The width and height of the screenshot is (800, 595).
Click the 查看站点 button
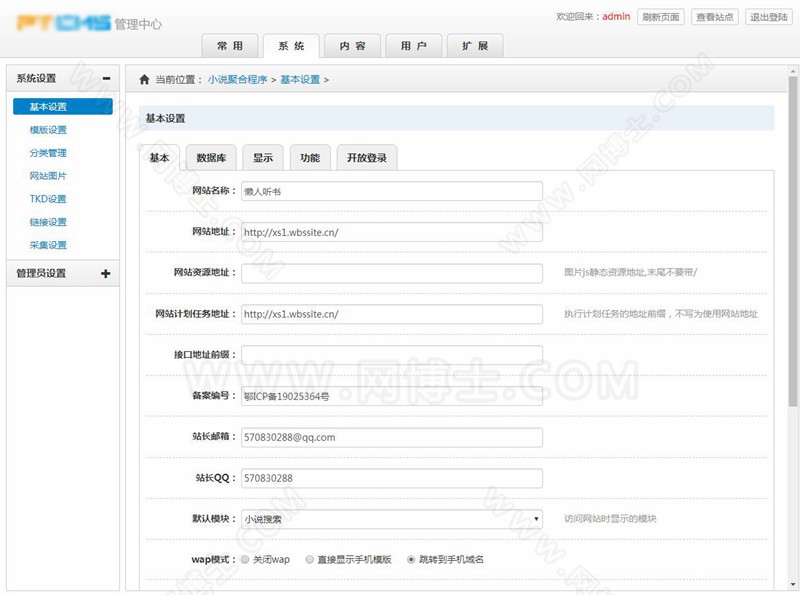pyautogui.click(x=715, y=17)
